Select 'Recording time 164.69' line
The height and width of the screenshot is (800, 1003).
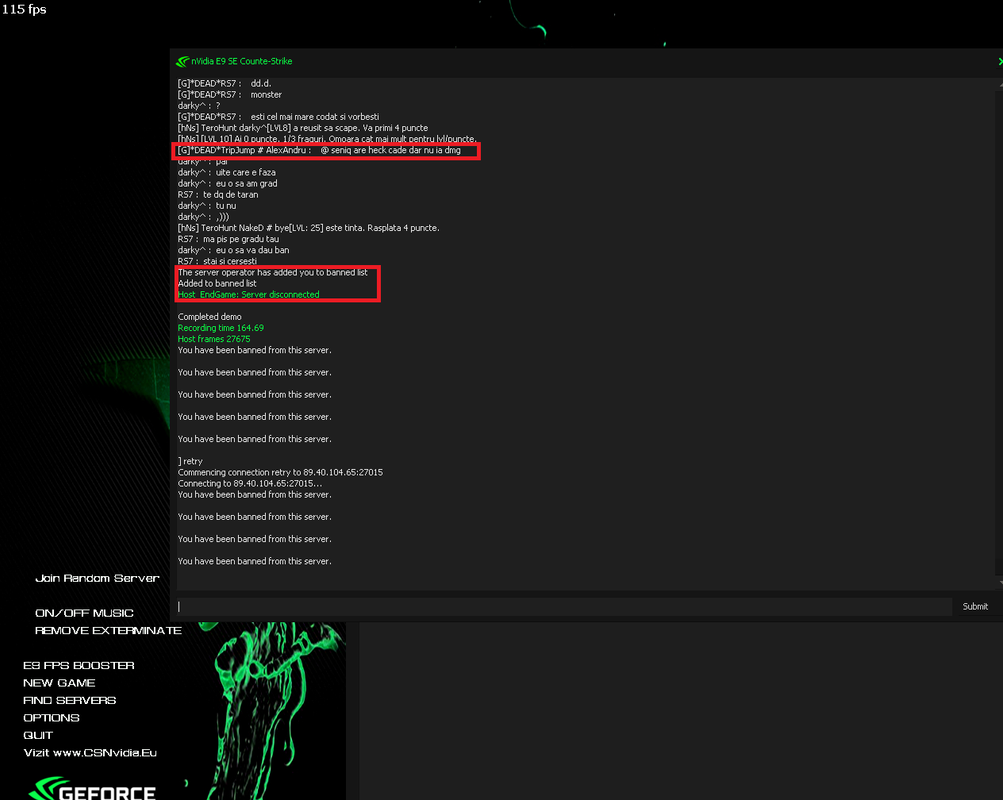click(x=221, y=328)
